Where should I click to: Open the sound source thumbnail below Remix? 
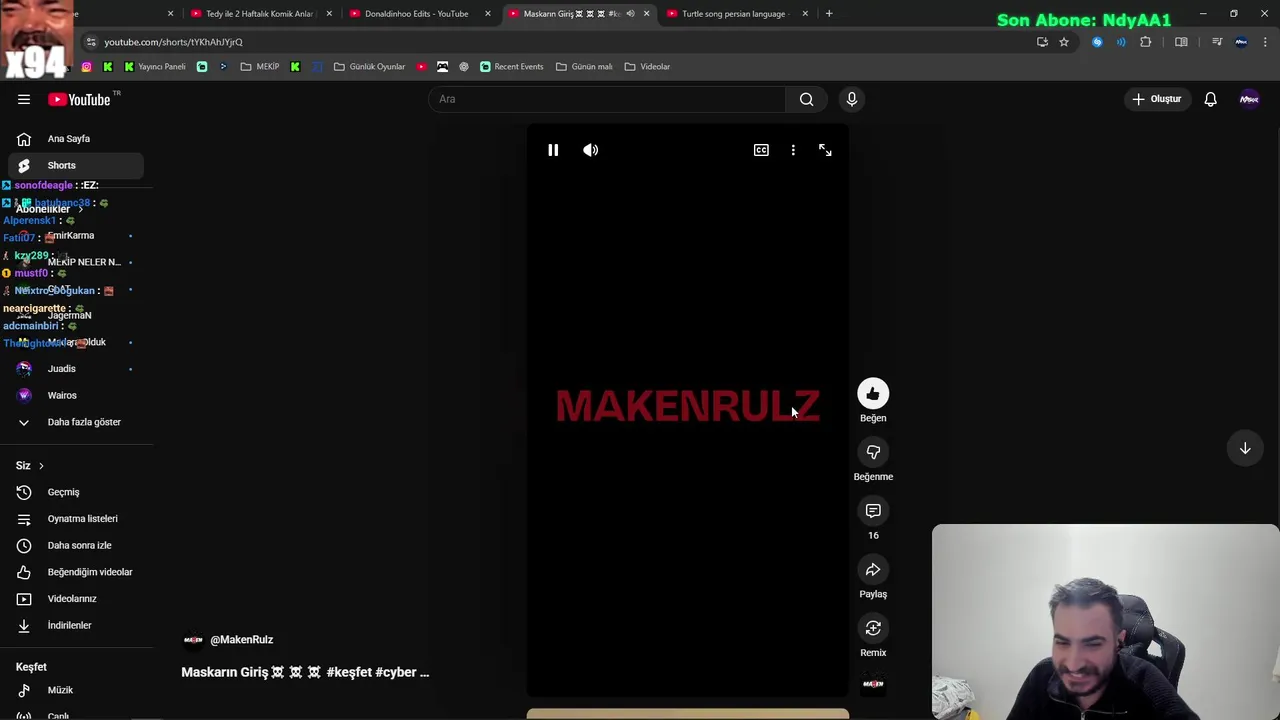873,684
